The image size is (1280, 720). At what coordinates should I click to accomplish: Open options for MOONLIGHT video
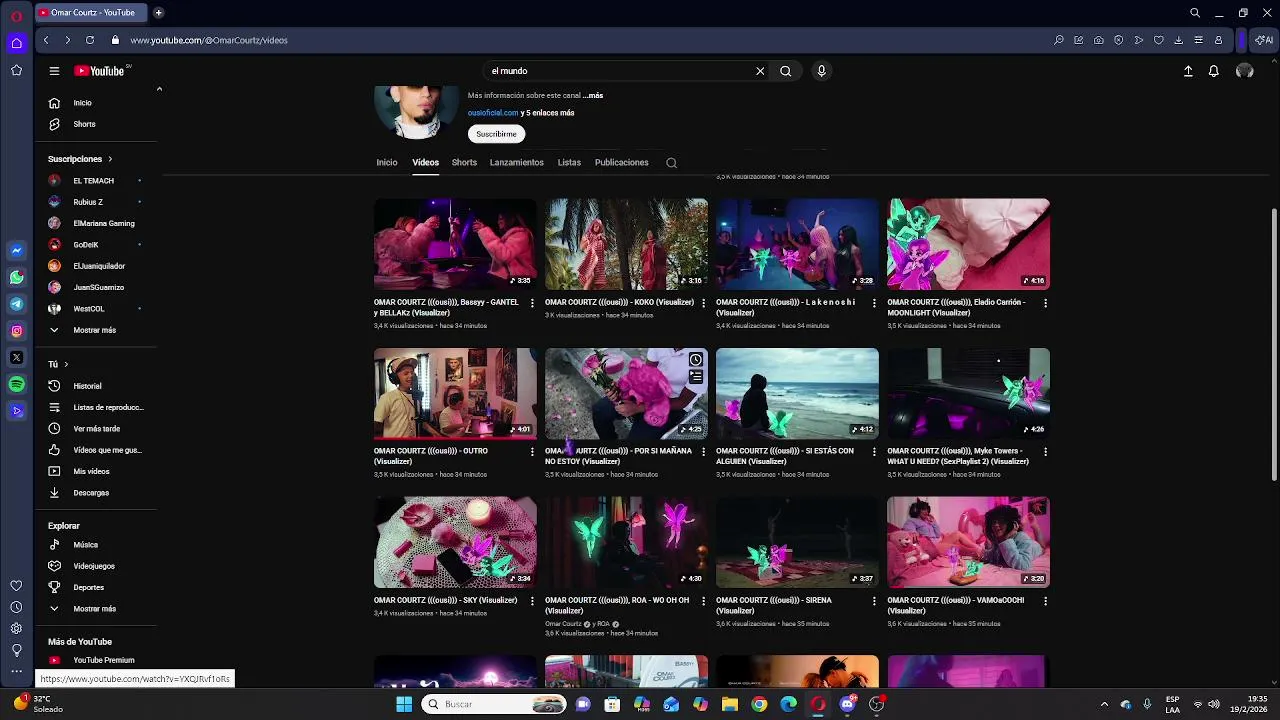coord(1045,303)
